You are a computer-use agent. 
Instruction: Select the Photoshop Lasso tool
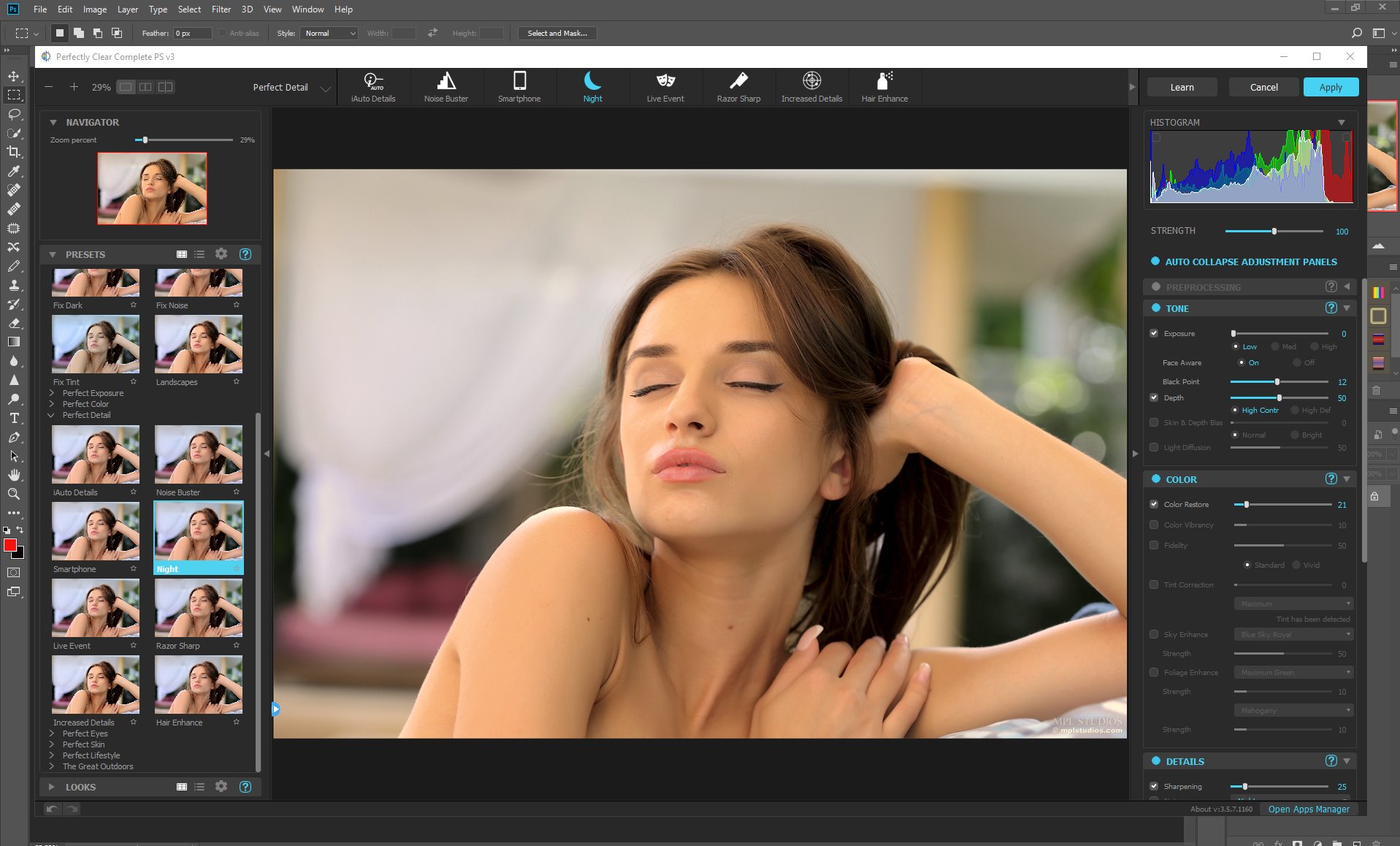pyautogui.click(x=14, y=114)
